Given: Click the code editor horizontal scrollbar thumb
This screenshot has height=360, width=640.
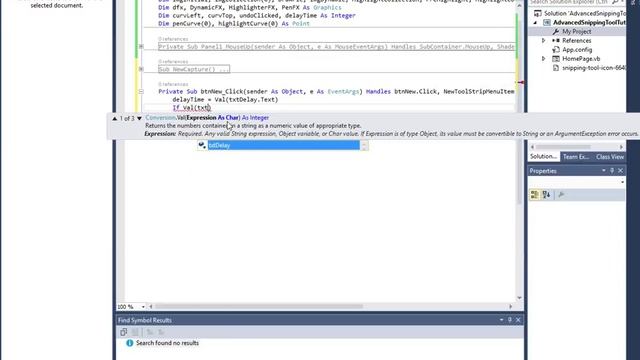Looking at the screenshot, I should click(258, 307).
